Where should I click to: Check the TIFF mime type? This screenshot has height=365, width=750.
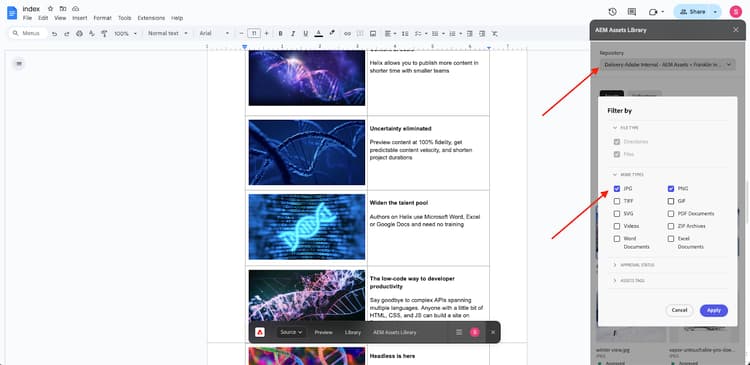[617, 201]
